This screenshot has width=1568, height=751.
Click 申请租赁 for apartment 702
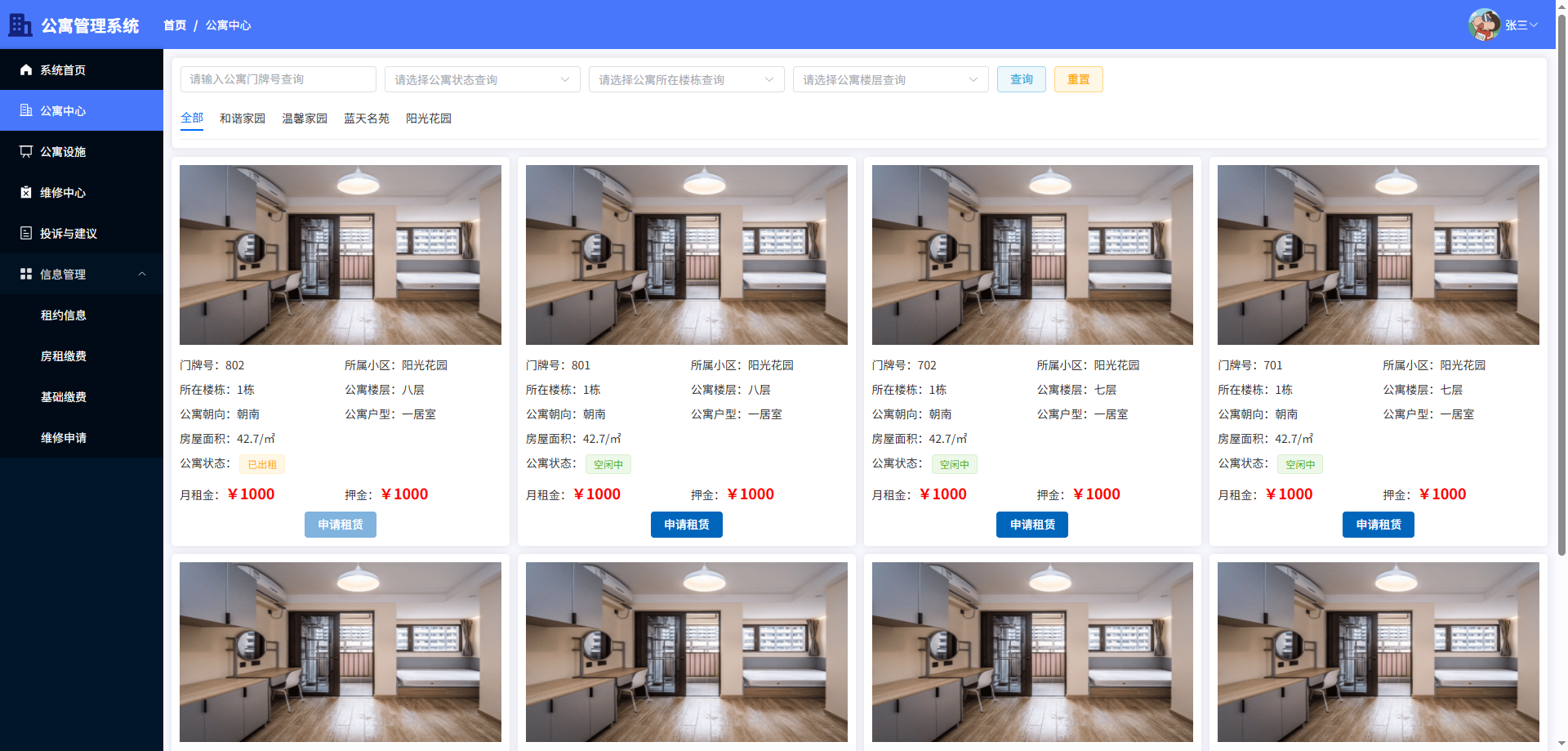pyautogui.click(x=1032, y=525)
